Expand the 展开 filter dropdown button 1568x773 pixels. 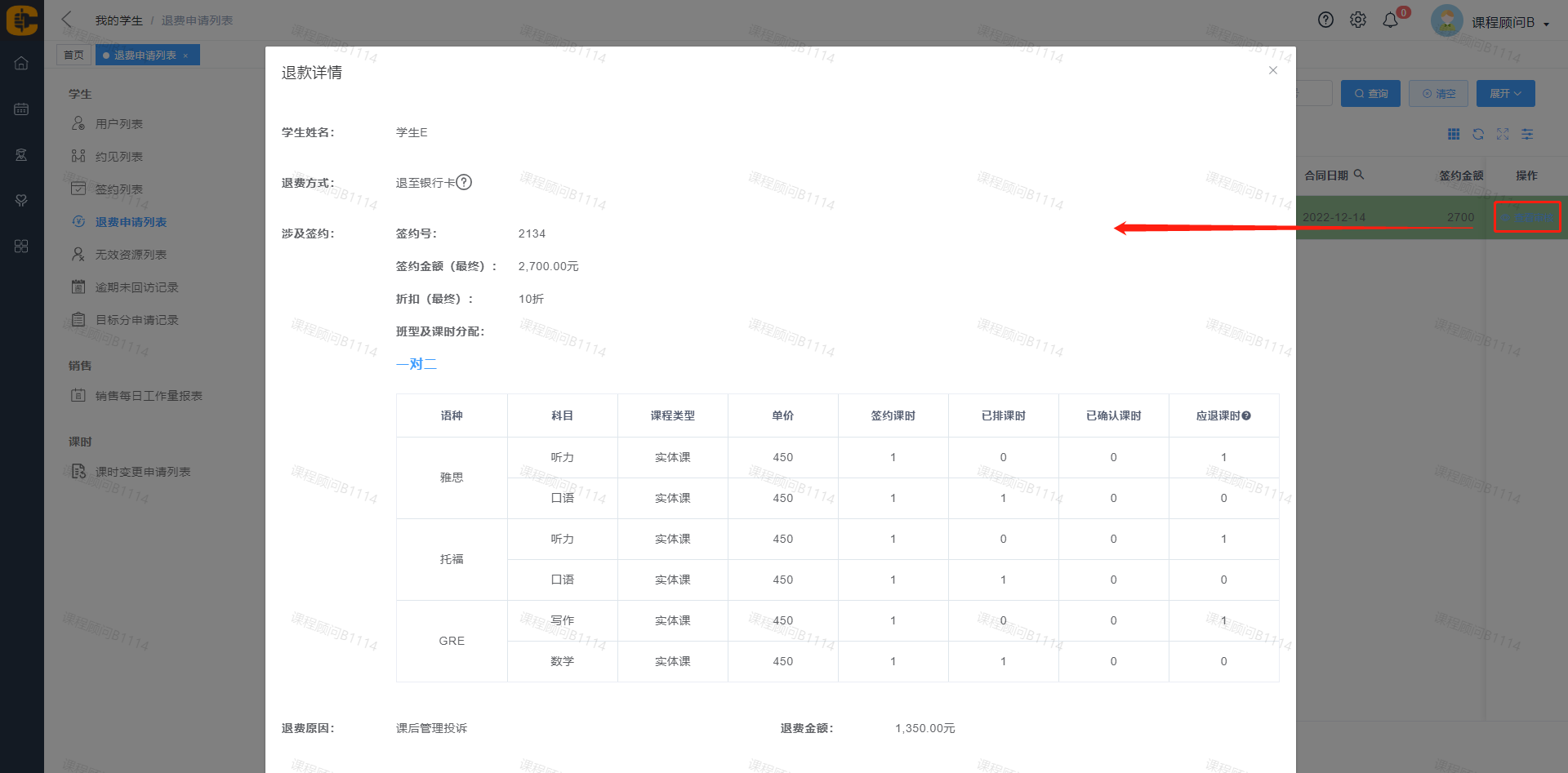click(x=1505, y=94)
